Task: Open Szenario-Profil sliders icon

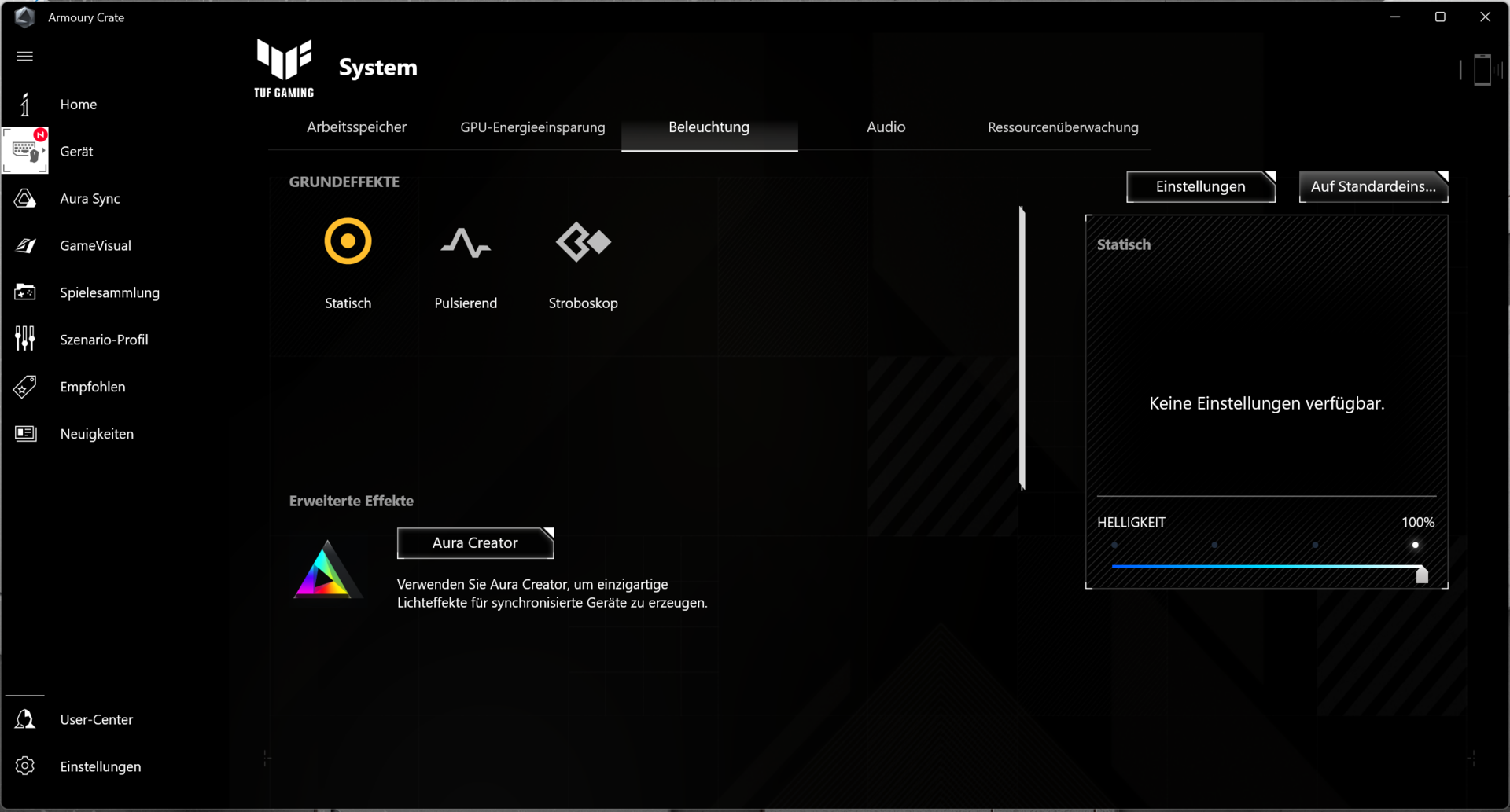Action: click(25, 339)
